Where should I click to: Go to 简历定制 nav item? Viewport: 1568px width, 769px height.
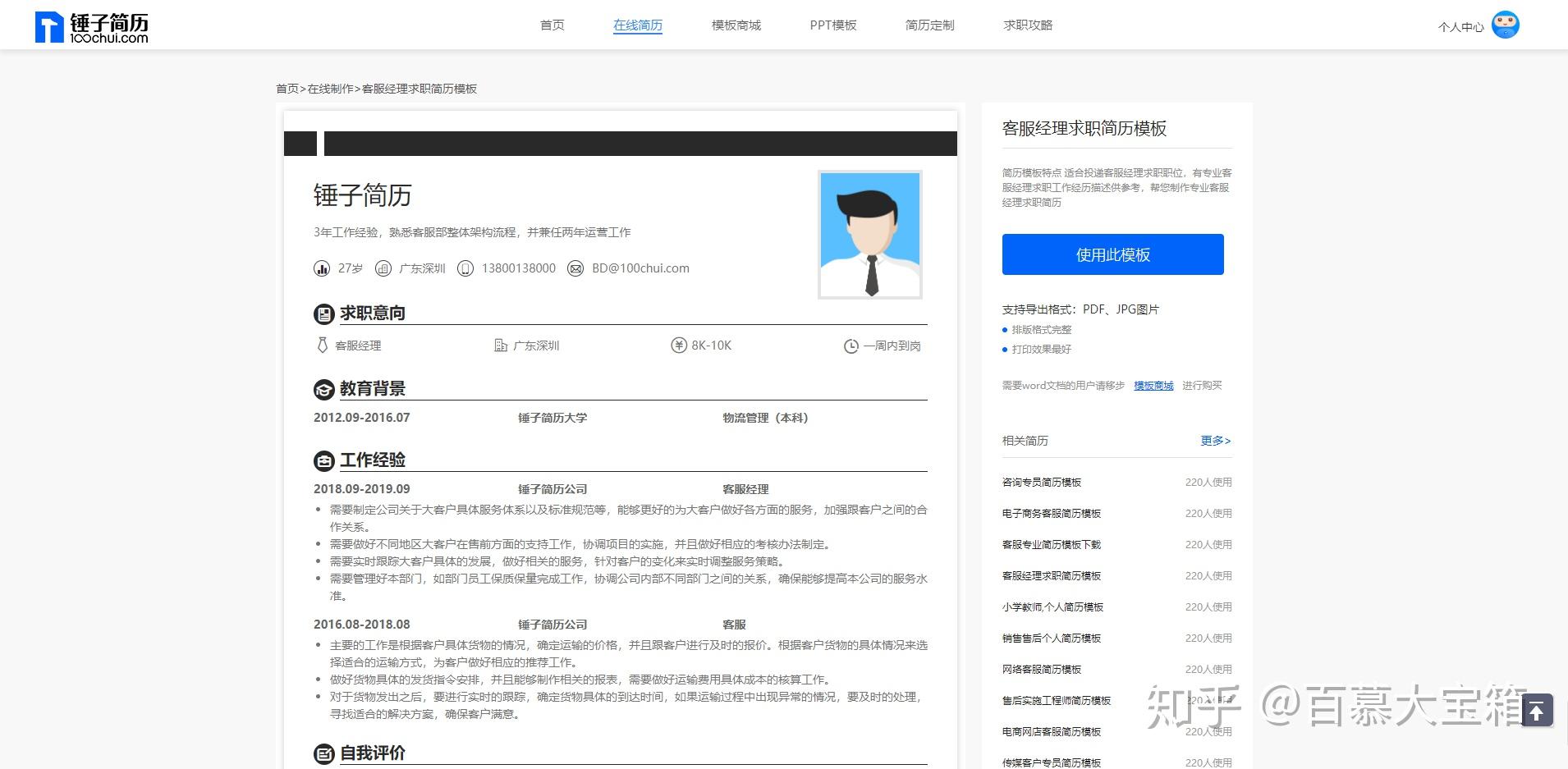pyautogui.click(x=930, y=25)
